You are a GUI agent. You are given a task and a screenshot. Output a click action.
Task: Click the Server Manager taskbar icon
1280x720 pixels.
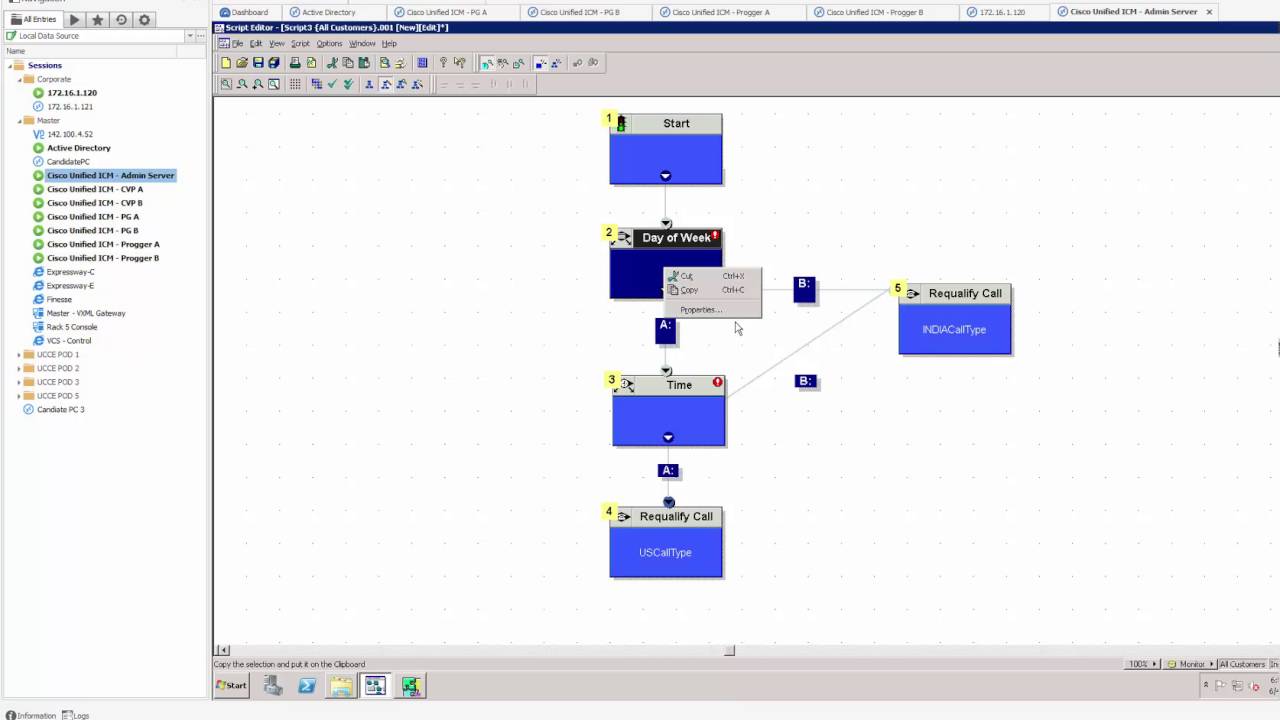273,686
